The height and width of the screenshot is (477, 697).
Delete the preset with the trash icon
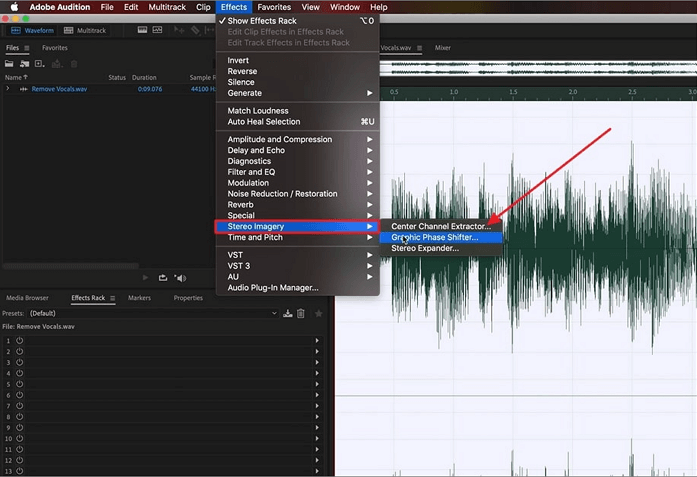[301, 313]
